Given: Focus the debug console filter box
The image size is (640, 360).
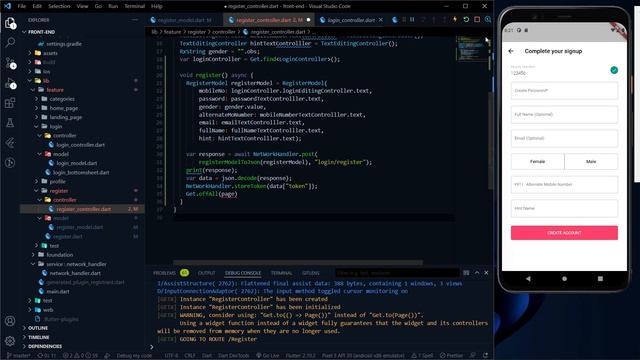Looking at the screenshot, I should tap(397, 273).
